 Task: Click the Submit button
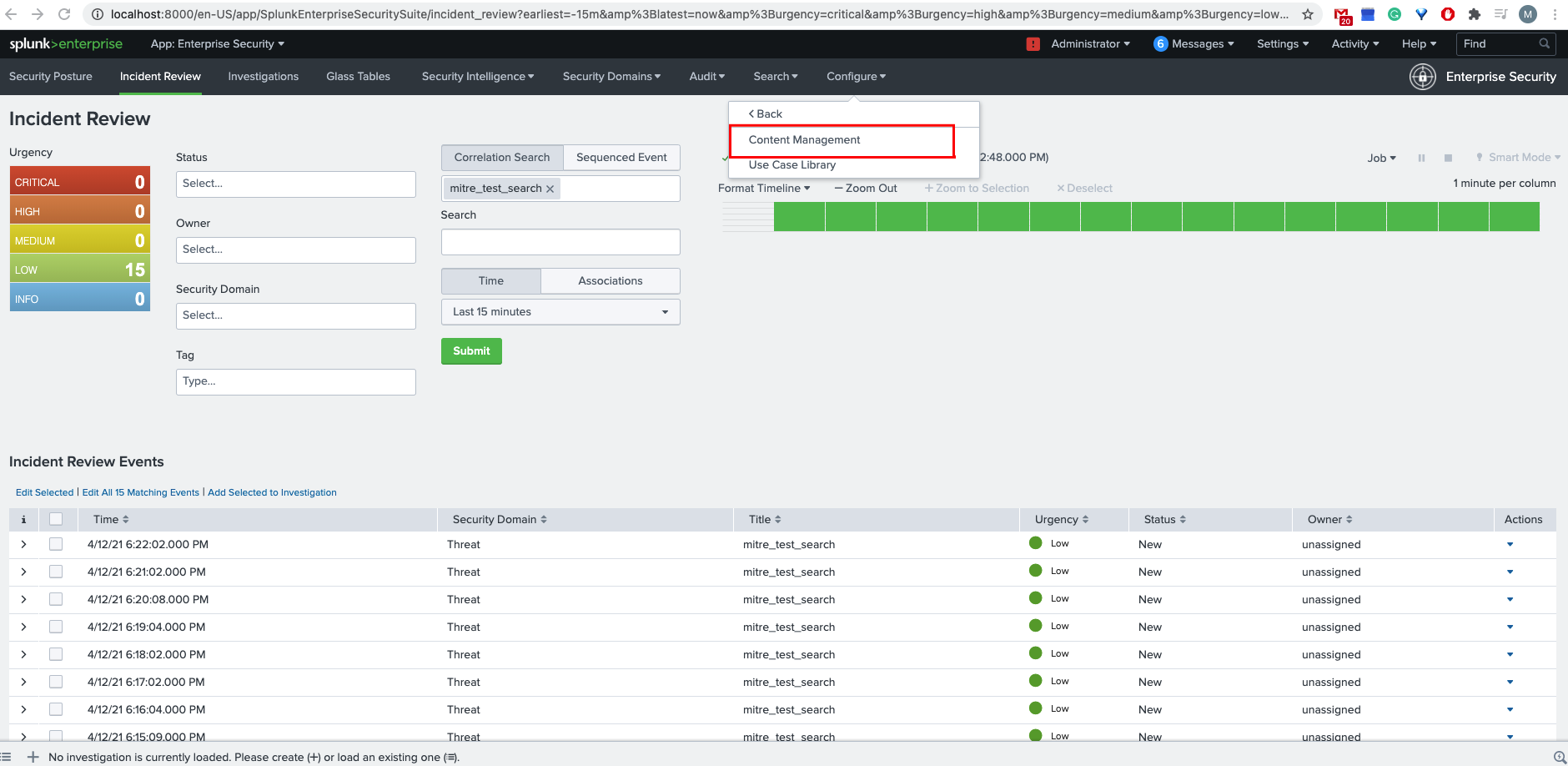[471, 350]
